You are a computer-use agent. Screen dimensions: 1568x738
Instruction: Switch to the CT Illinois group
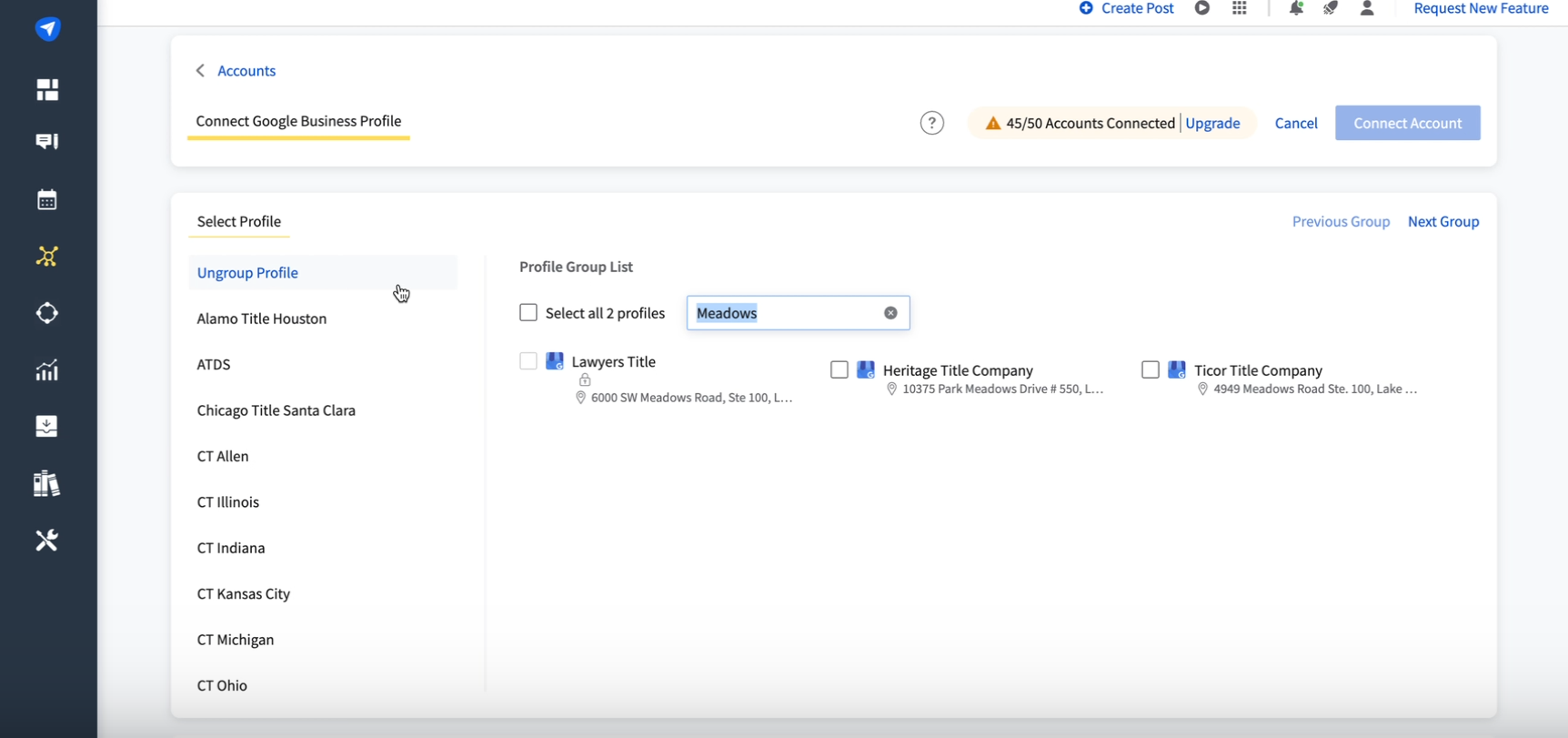[228, 502]
